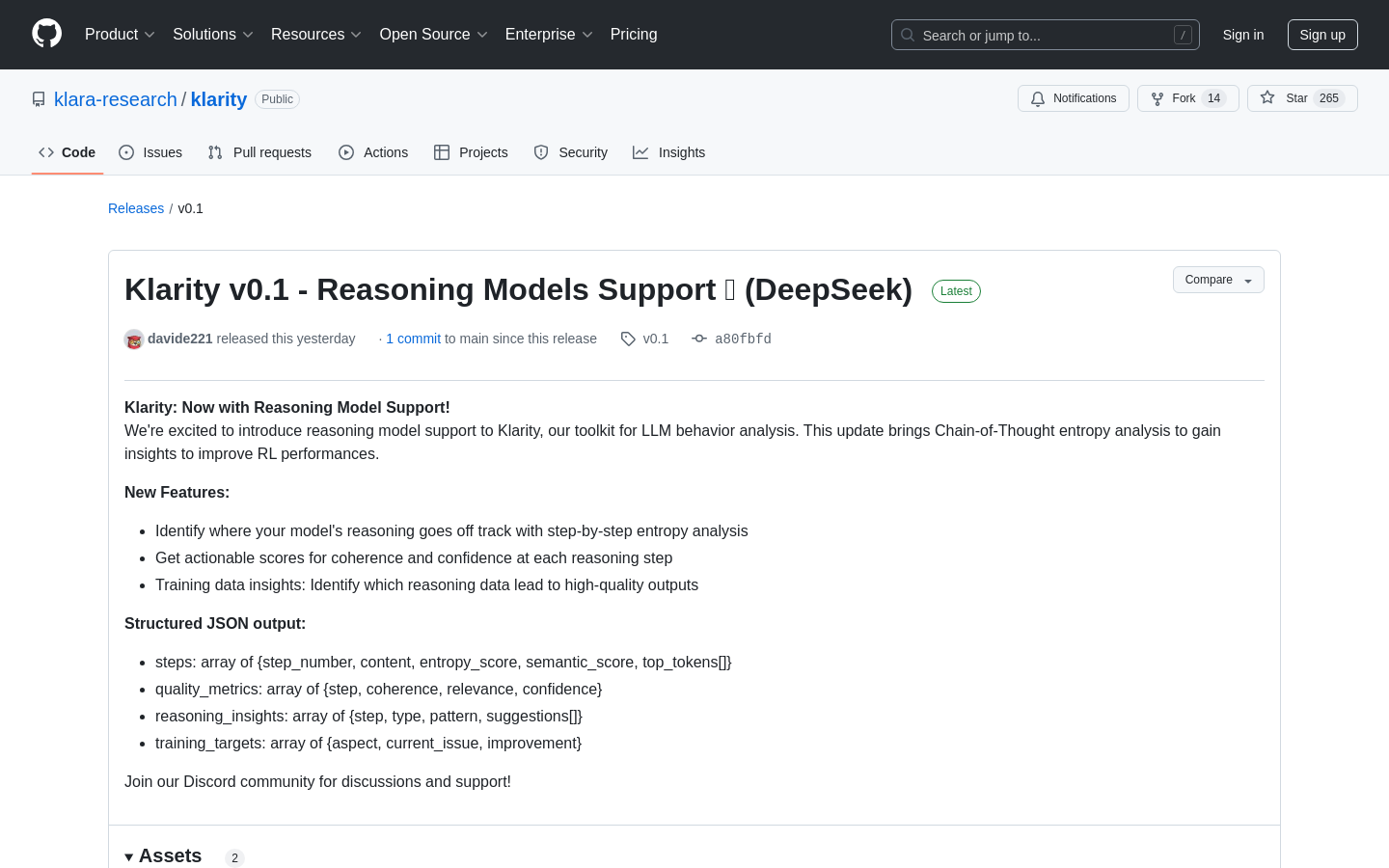1389x868 pixels.
Task: Click the Pull requests branch icon
Action: 215,152
